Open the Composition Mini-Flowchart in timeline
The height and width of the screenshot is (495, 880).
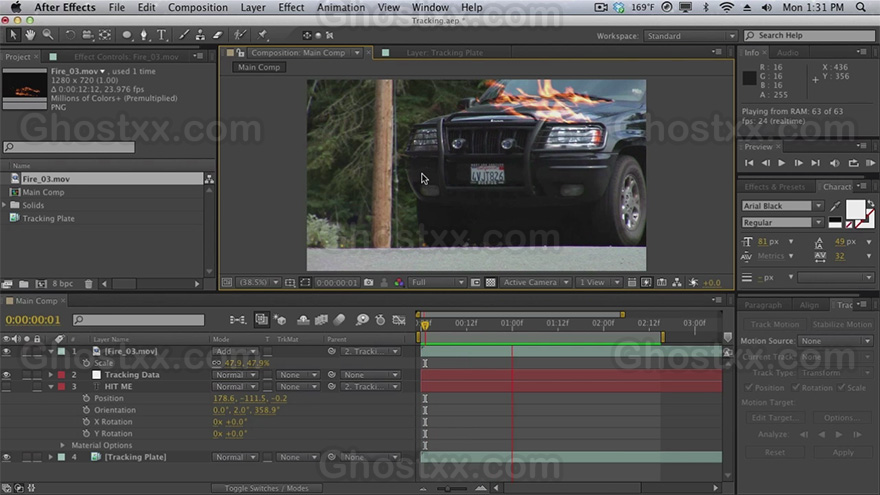coord(237,319)
